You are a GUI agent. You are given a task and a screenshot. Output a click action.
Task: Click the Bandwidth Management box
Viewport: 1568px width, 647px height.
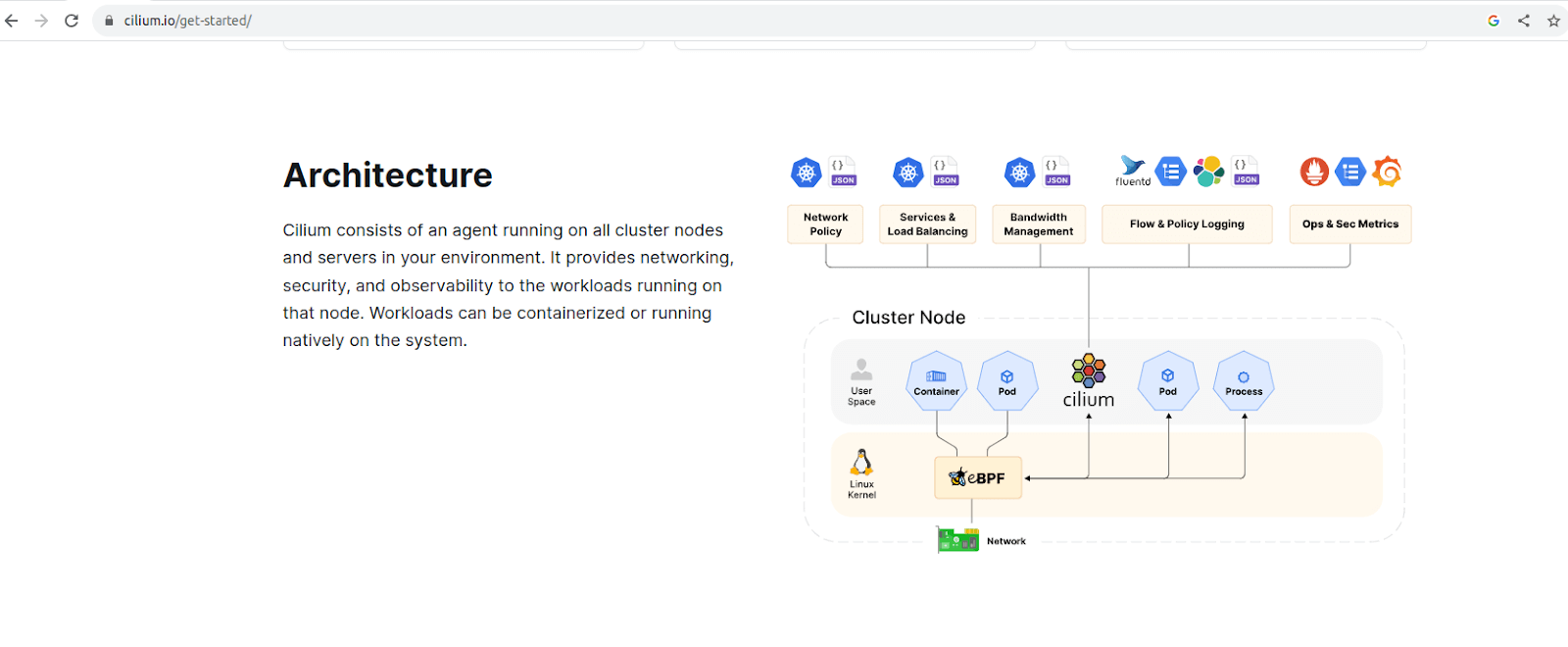pyautogui.click(x=1039, y=224)
